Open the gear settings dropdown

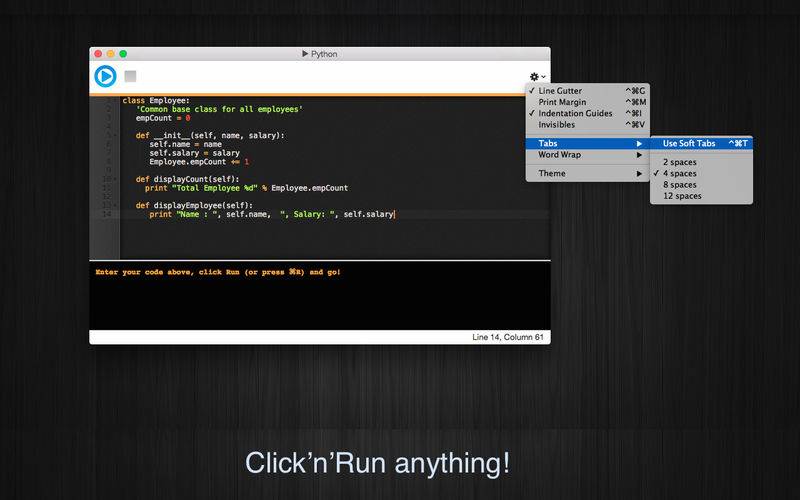537,77
